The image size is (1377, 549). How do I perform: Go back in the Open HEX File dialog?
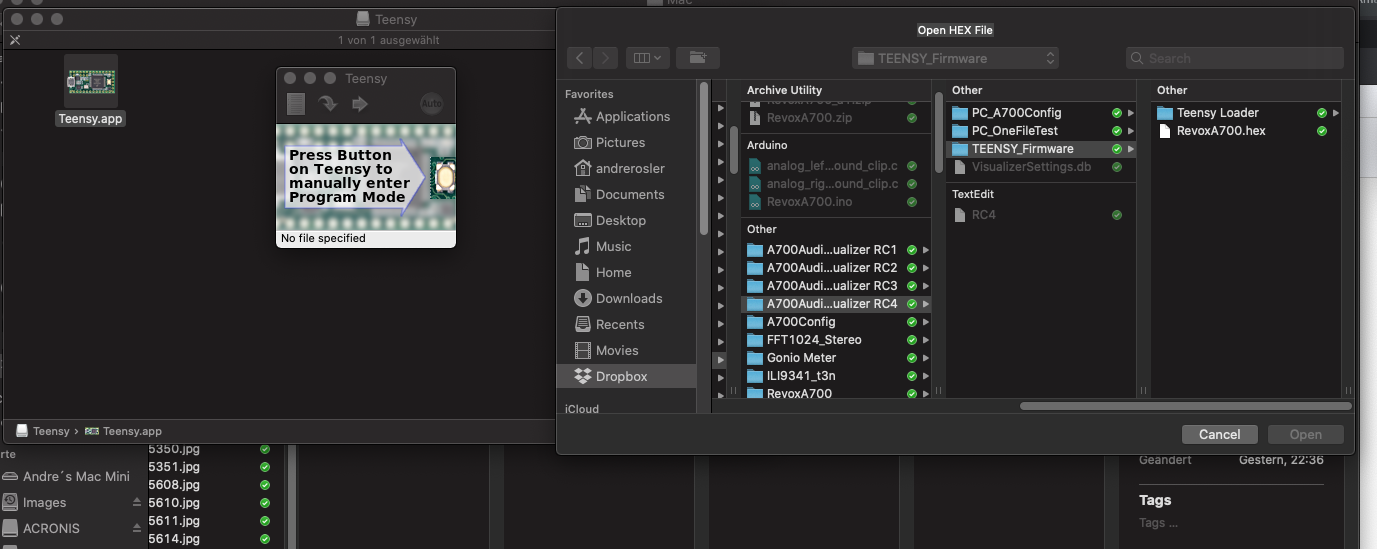(x=581, y=58)
